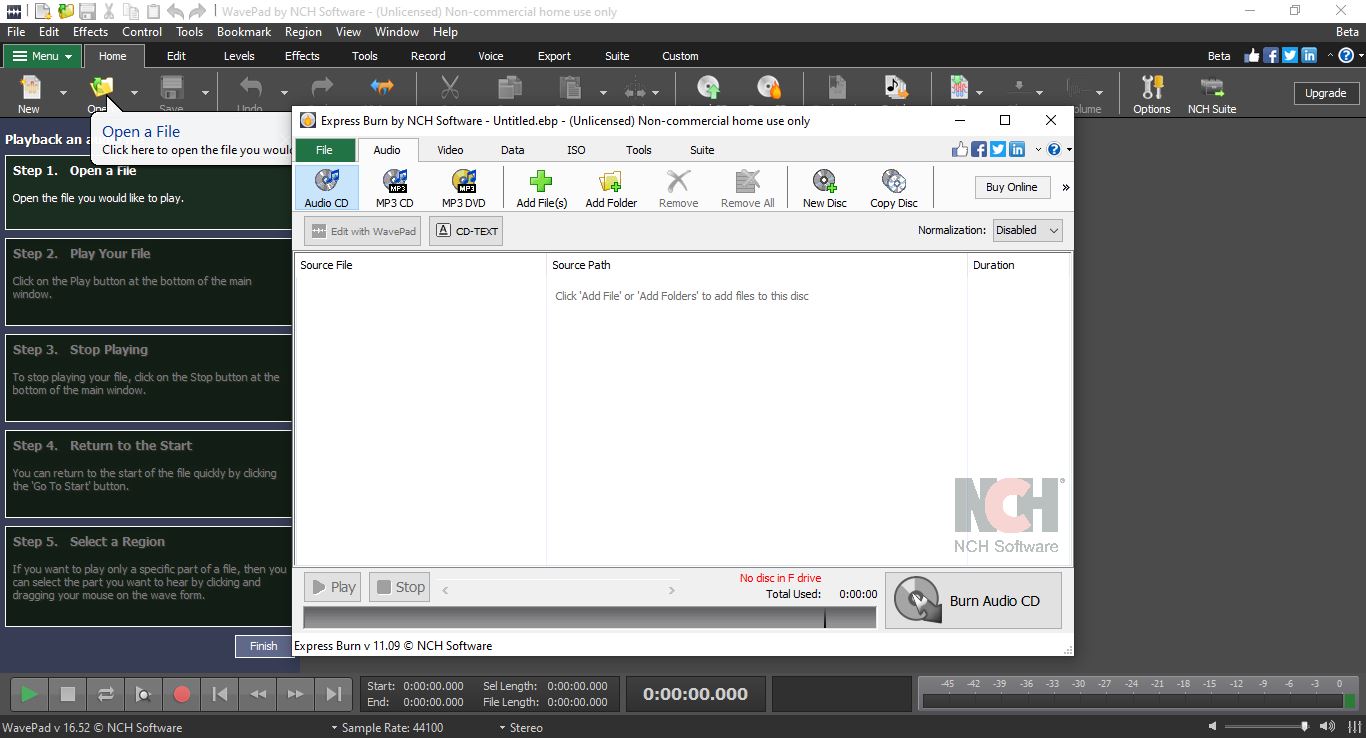Image resolution: width=1366 pixels, height=738 pixels.
Task: Open dropdown arrow beside Express Burn help
Action: pyautogui.click(x=1069, y=150)
